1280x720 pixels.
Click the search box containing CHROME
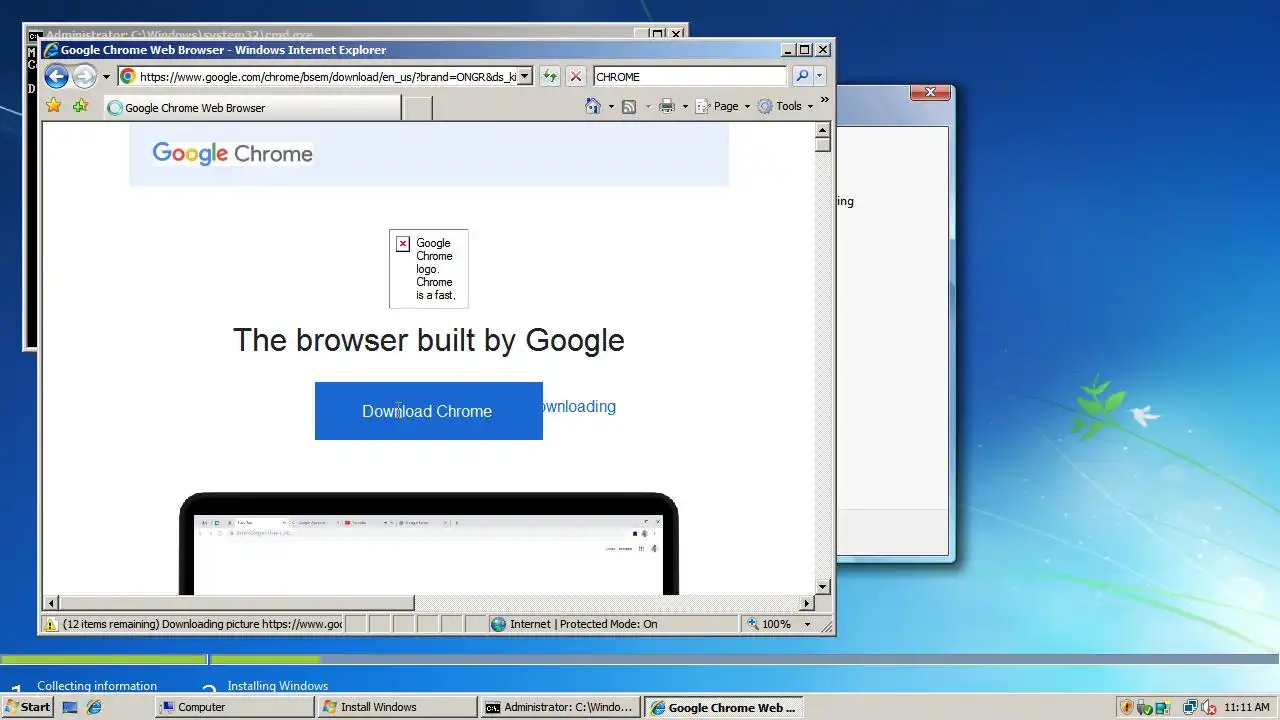(690, 76)
